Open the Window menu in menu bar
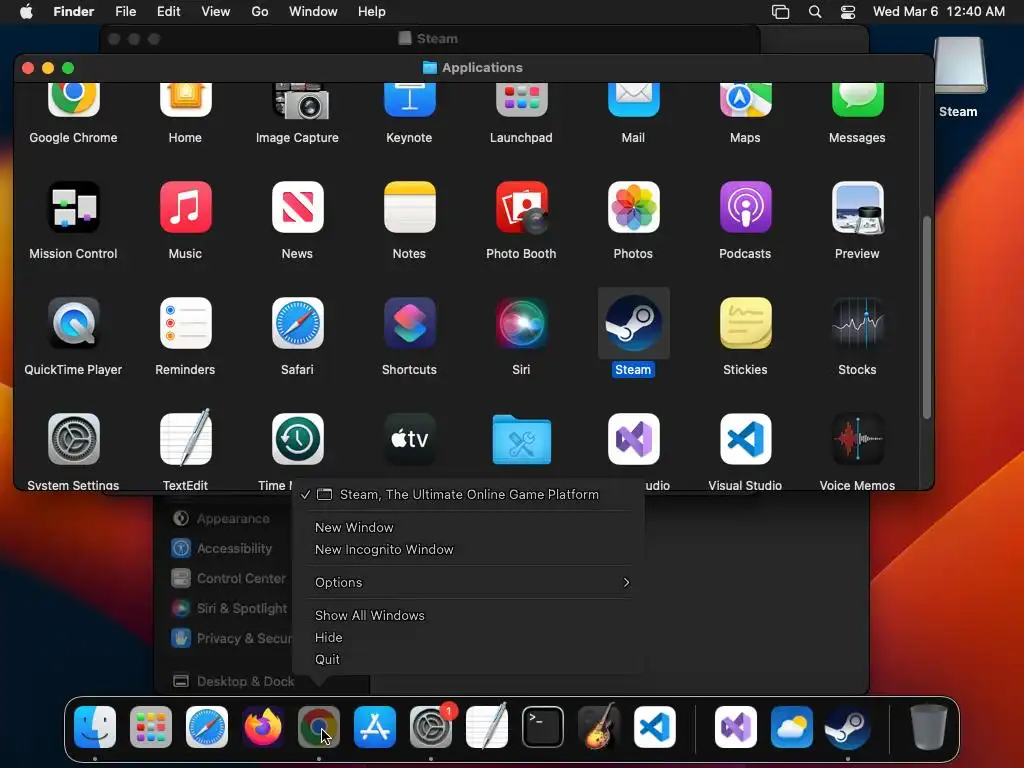 313,12
